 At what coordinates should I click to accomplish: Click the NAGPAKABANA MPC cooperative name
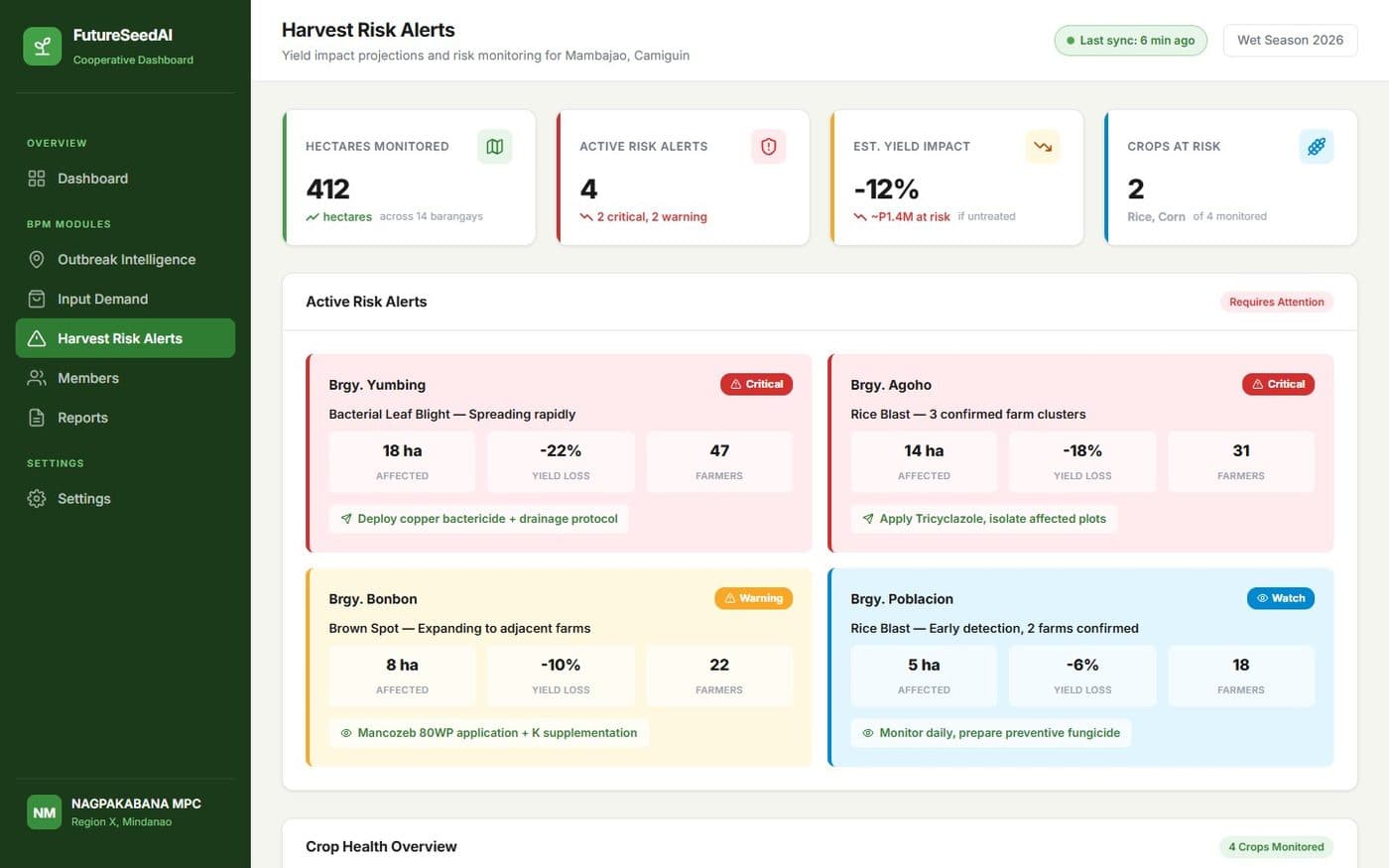point(136,804)
